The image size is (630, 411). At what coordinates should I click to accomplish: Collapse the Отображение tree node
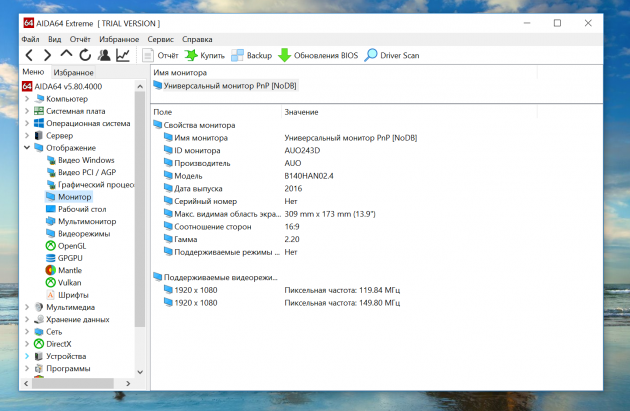coord(27,148)
